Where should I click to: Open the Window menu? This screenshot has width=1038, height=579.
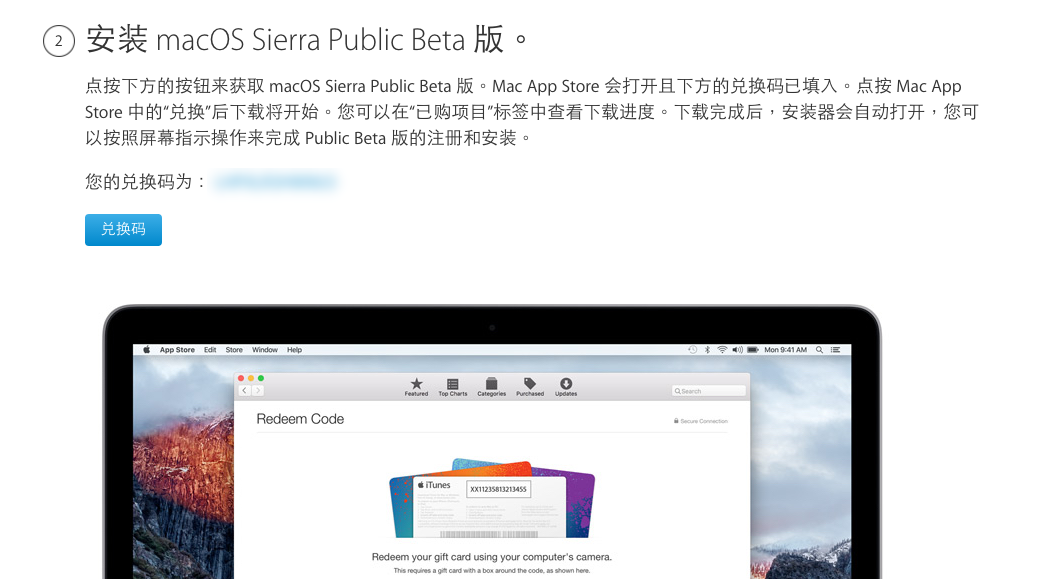point(265,349)
